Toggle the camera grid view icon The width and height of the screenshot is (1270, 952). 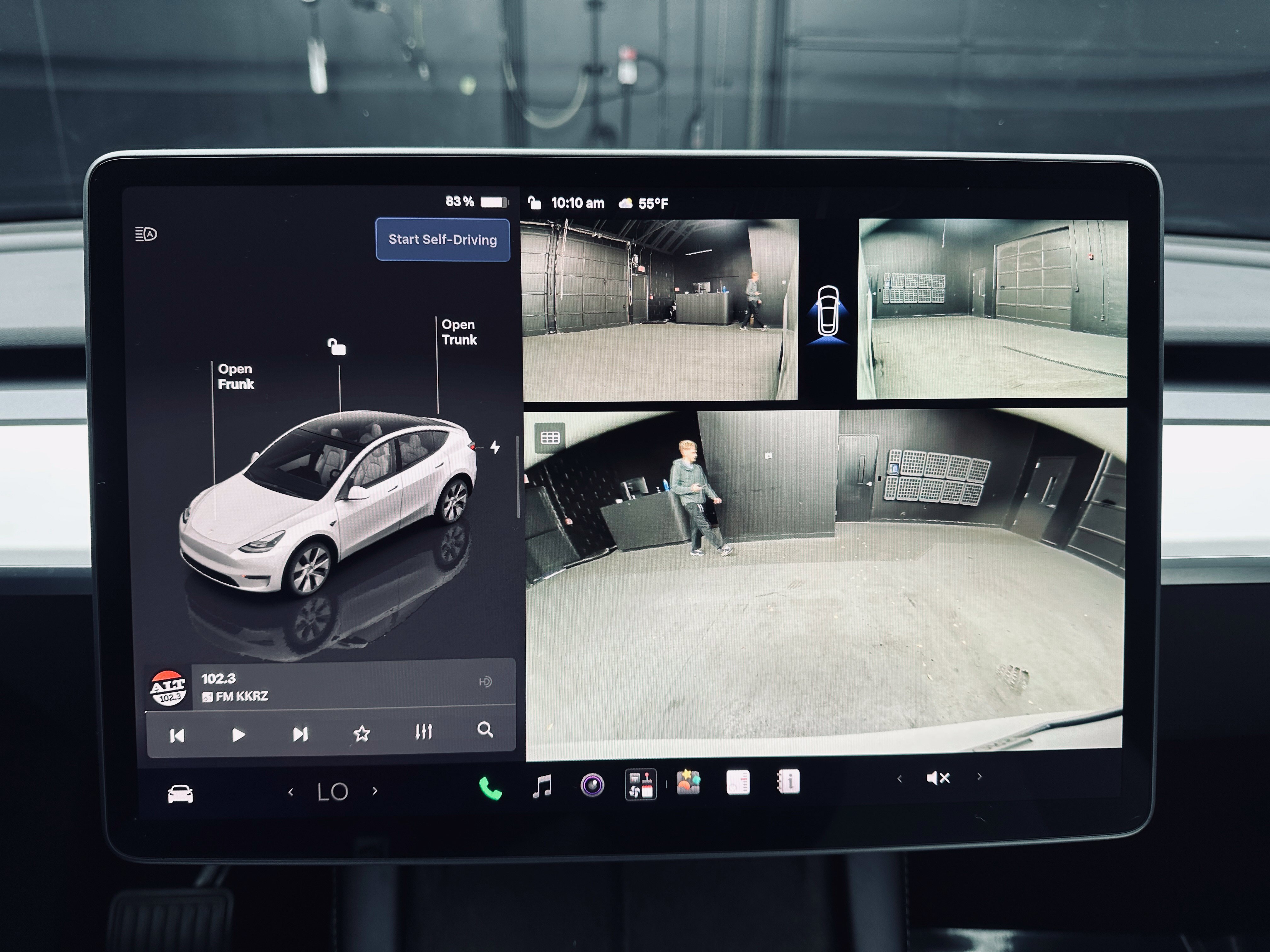click(550, 438)
